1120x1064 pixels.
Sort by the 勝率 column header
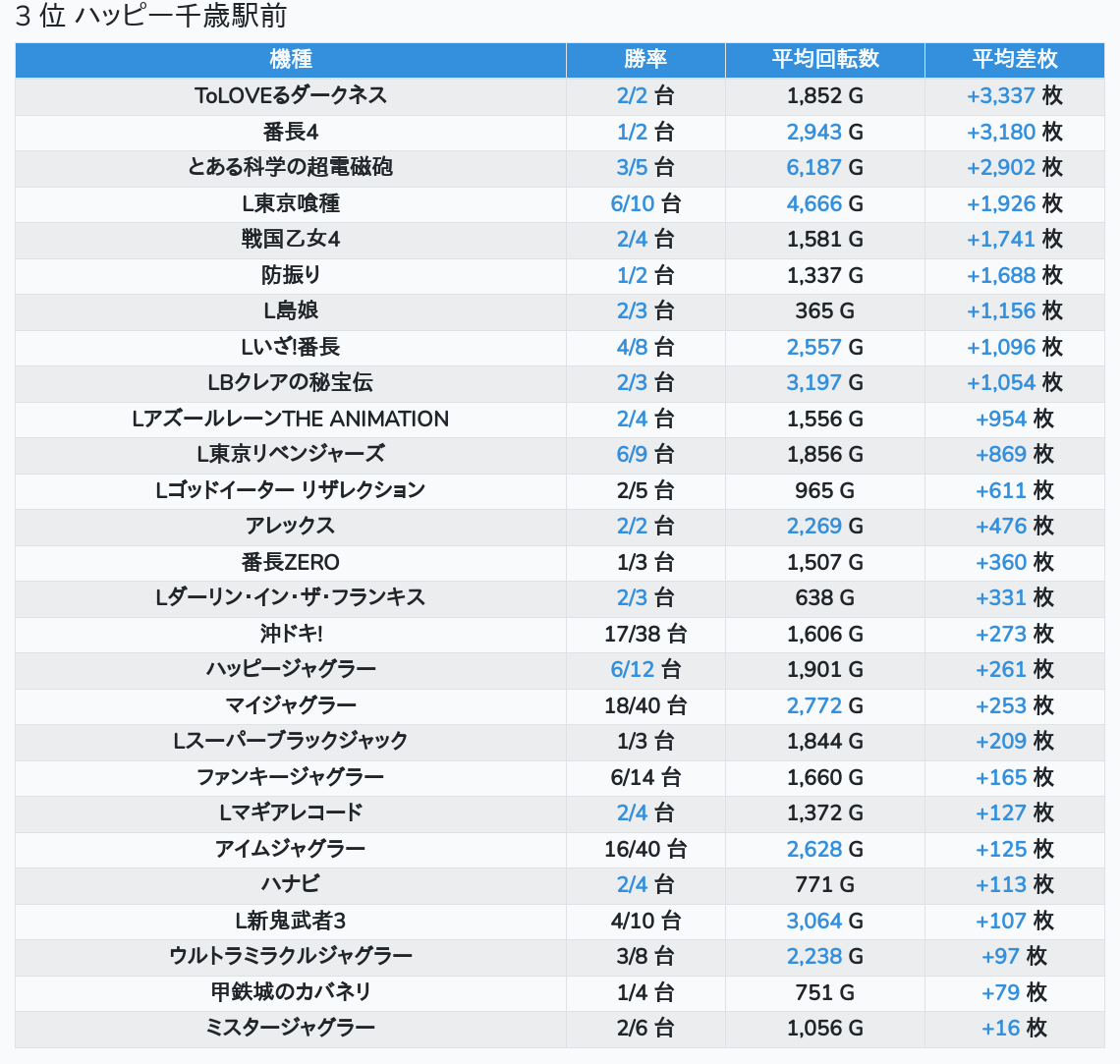pyautogui.click(x=645, y=60)
